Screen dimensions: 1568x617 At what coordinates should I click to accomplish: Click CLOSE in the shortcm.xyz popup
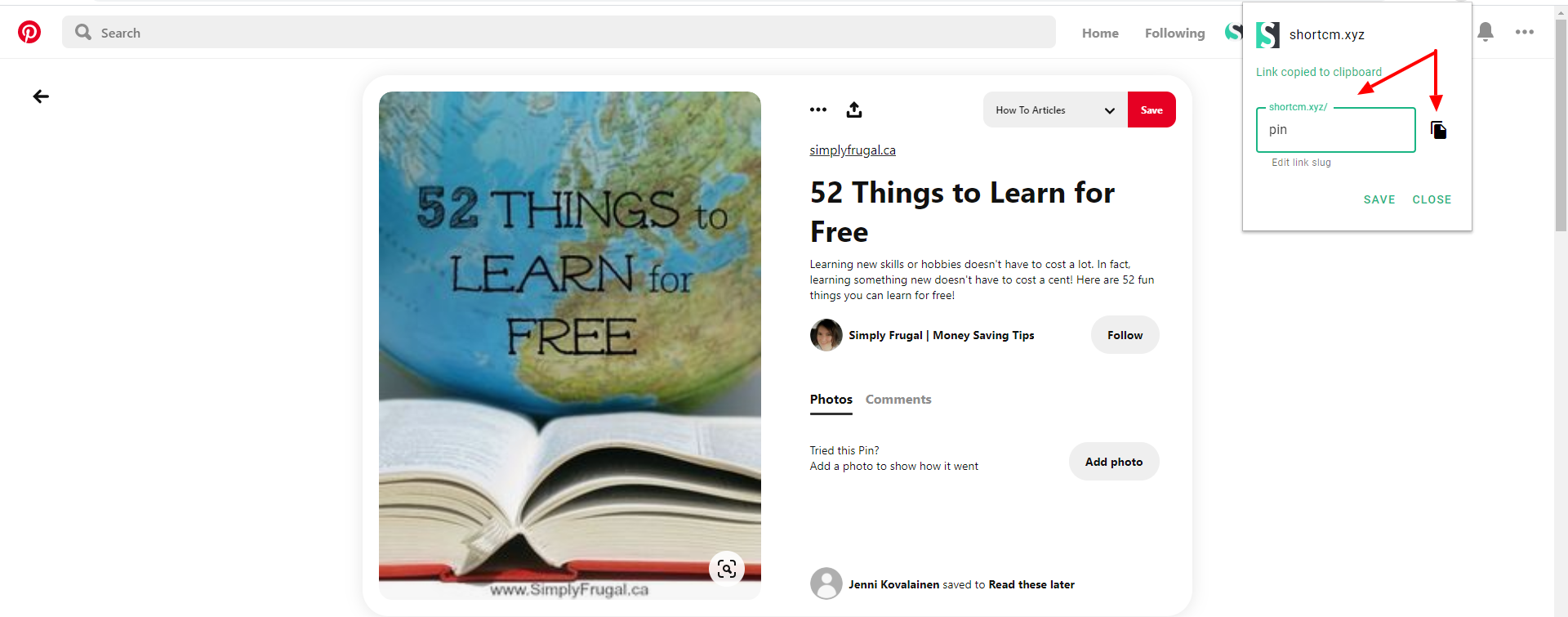pos(1432,199)
